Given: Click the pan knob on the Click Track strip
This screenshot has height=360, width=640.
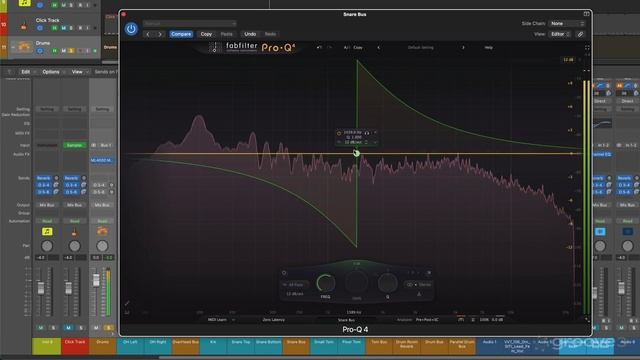Looking at the screenshot, I should click(x=74, y=246).
